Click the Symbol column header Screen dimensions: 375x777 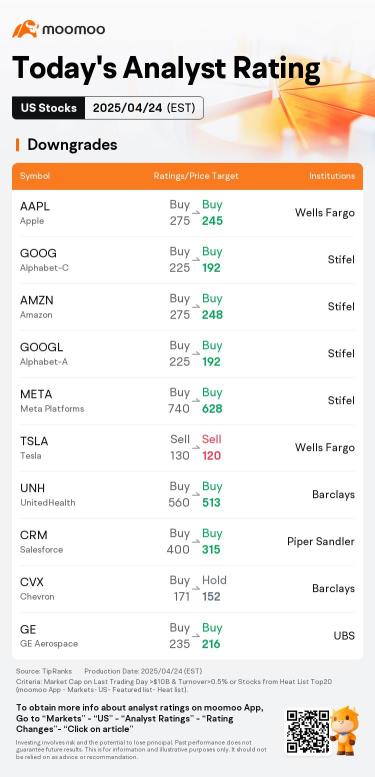click(35, 176)
